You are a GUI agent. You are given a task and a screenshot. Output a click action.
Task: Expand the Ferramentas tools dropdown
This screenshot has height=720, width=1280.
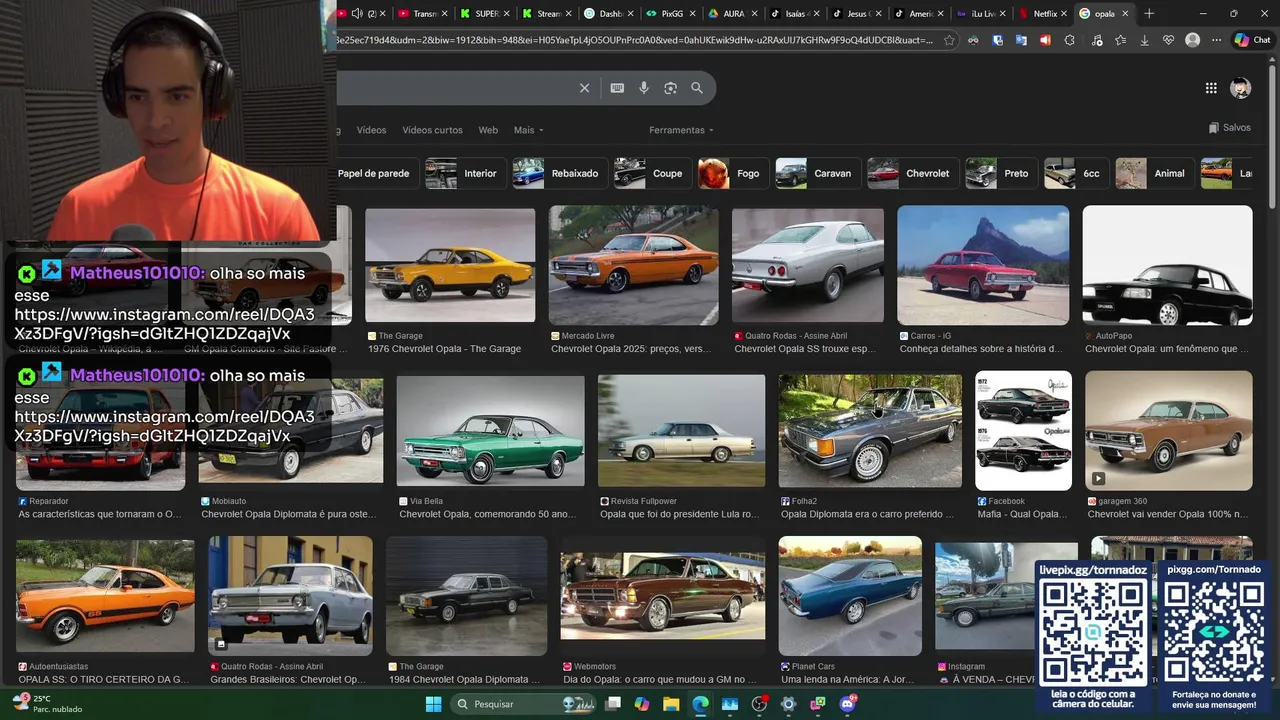click(x=681, y=130)
